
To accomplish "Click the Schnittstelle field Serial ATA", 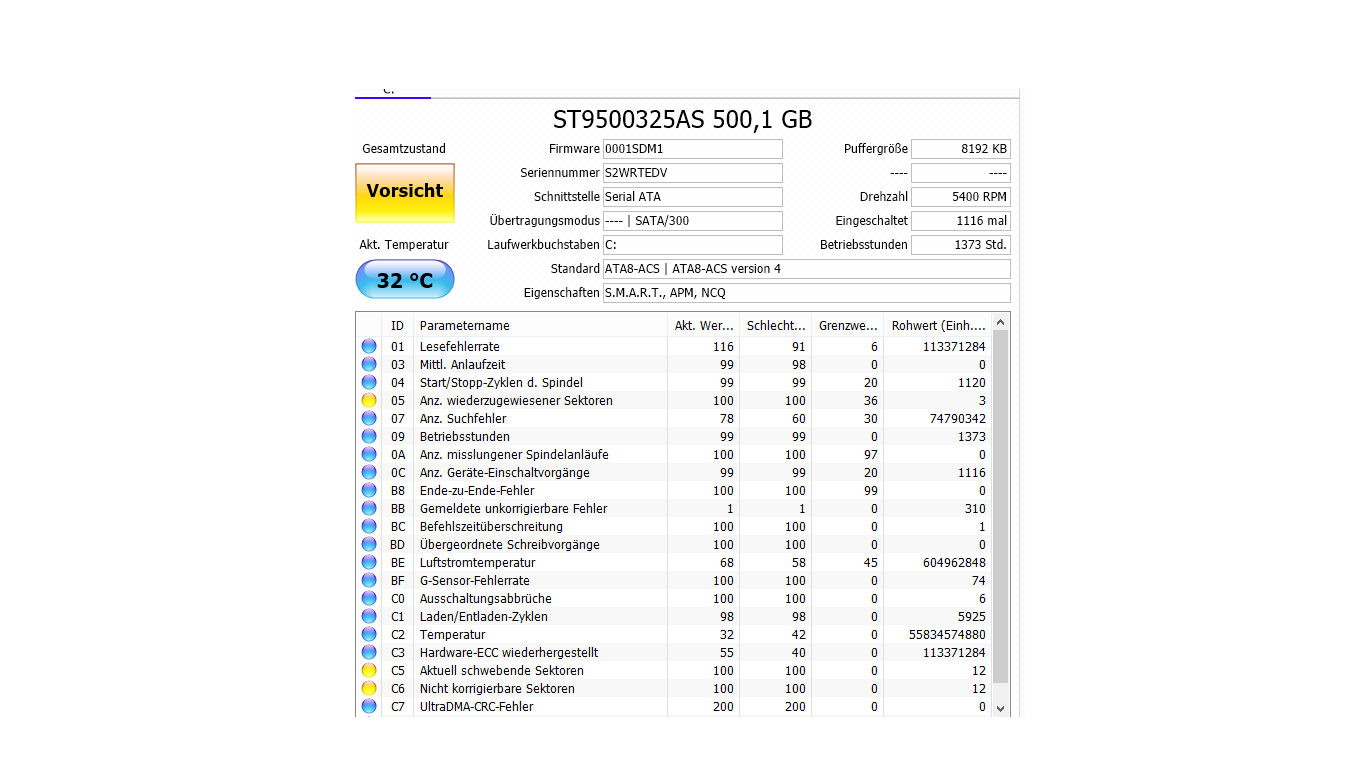I will [692, 197].
